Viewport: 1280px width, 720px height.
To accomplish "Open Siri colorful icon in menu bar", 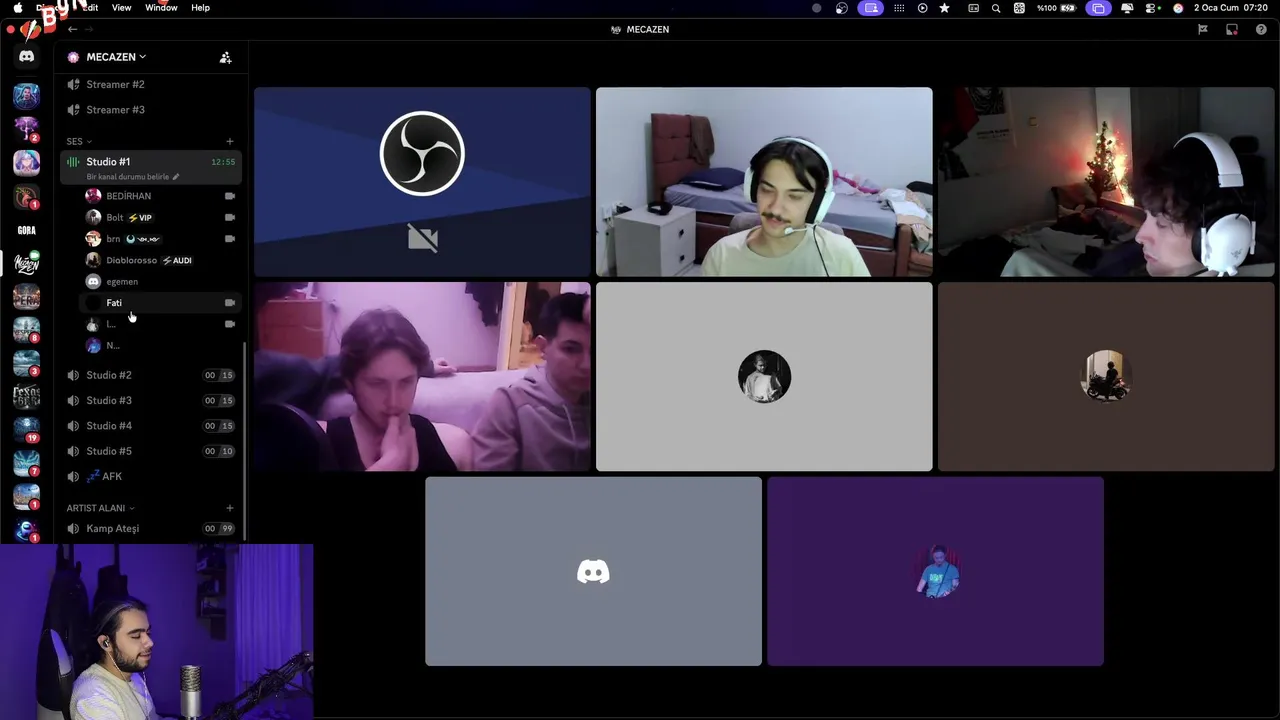I will (x=1178, y=8).
